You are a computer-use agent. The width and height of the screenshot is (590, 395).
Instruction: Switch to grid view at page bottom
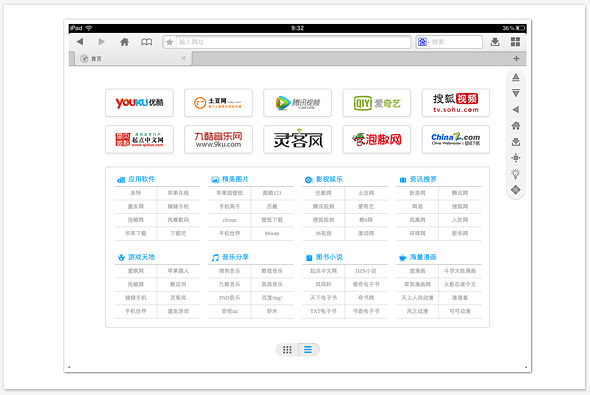coord(287,350)
